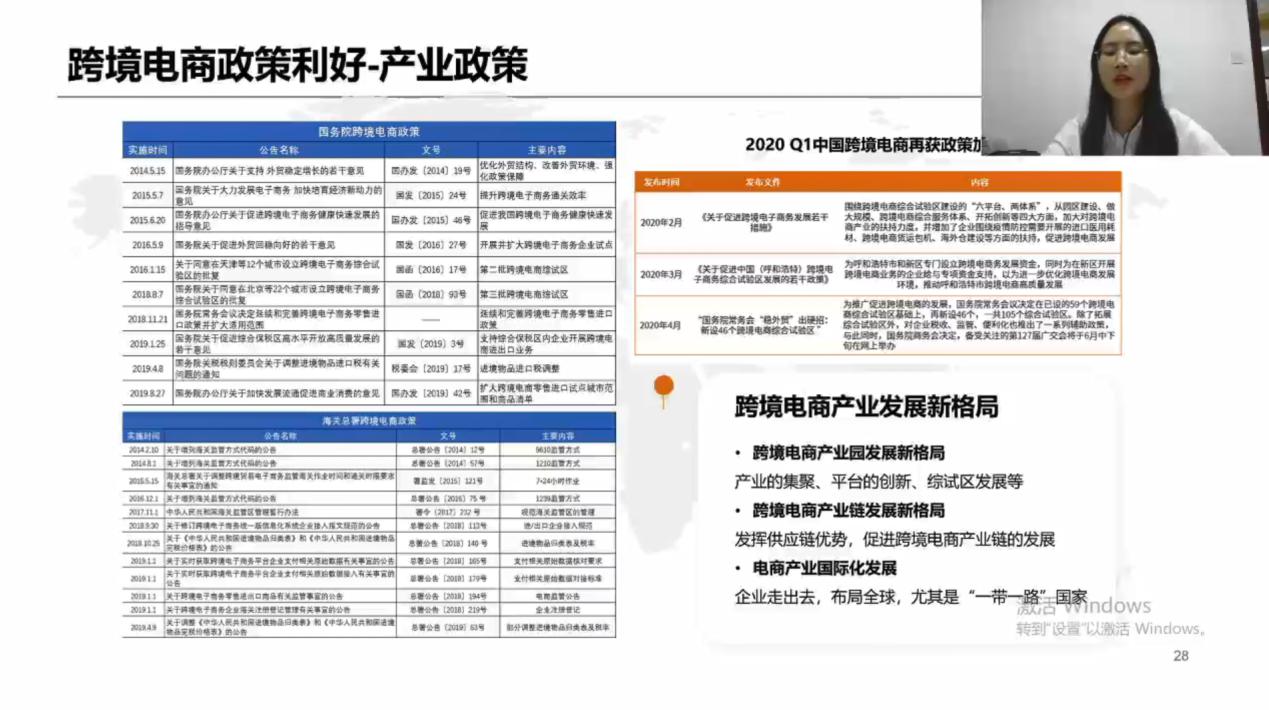Click the row date "2020年2月"

(662, 222)
